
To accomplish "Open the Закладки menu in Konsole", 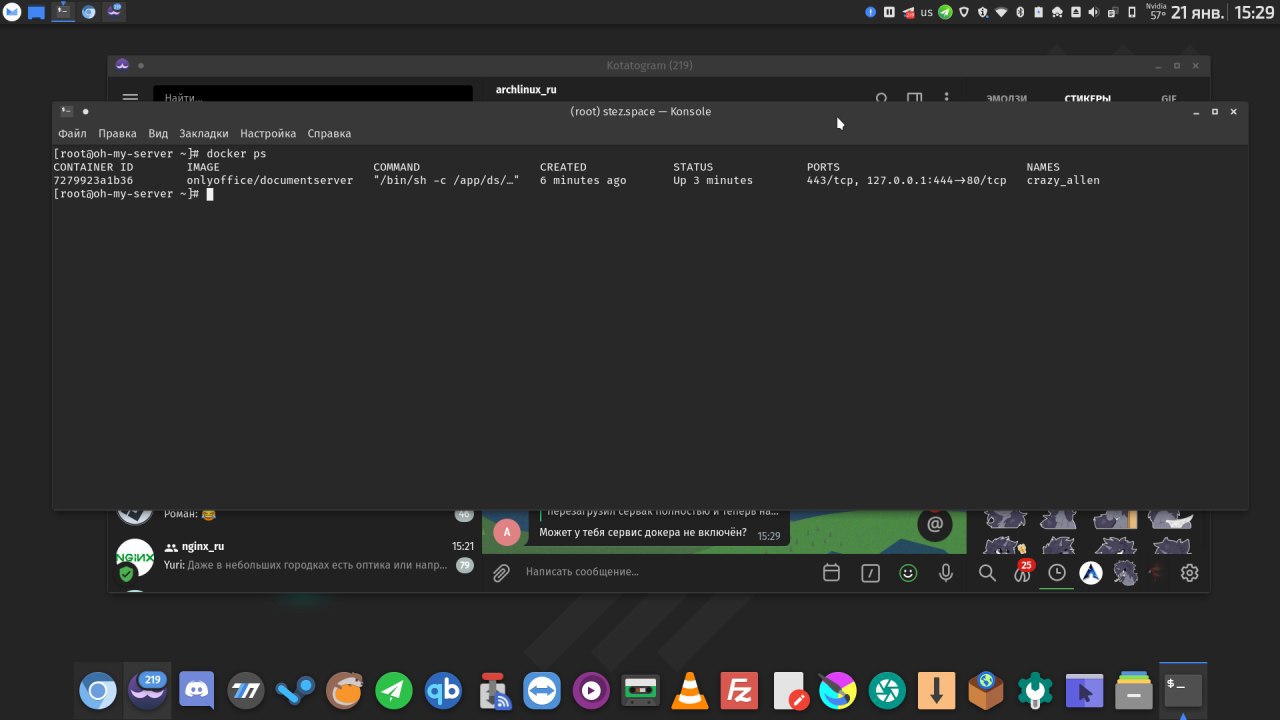I will click(204, 133).
